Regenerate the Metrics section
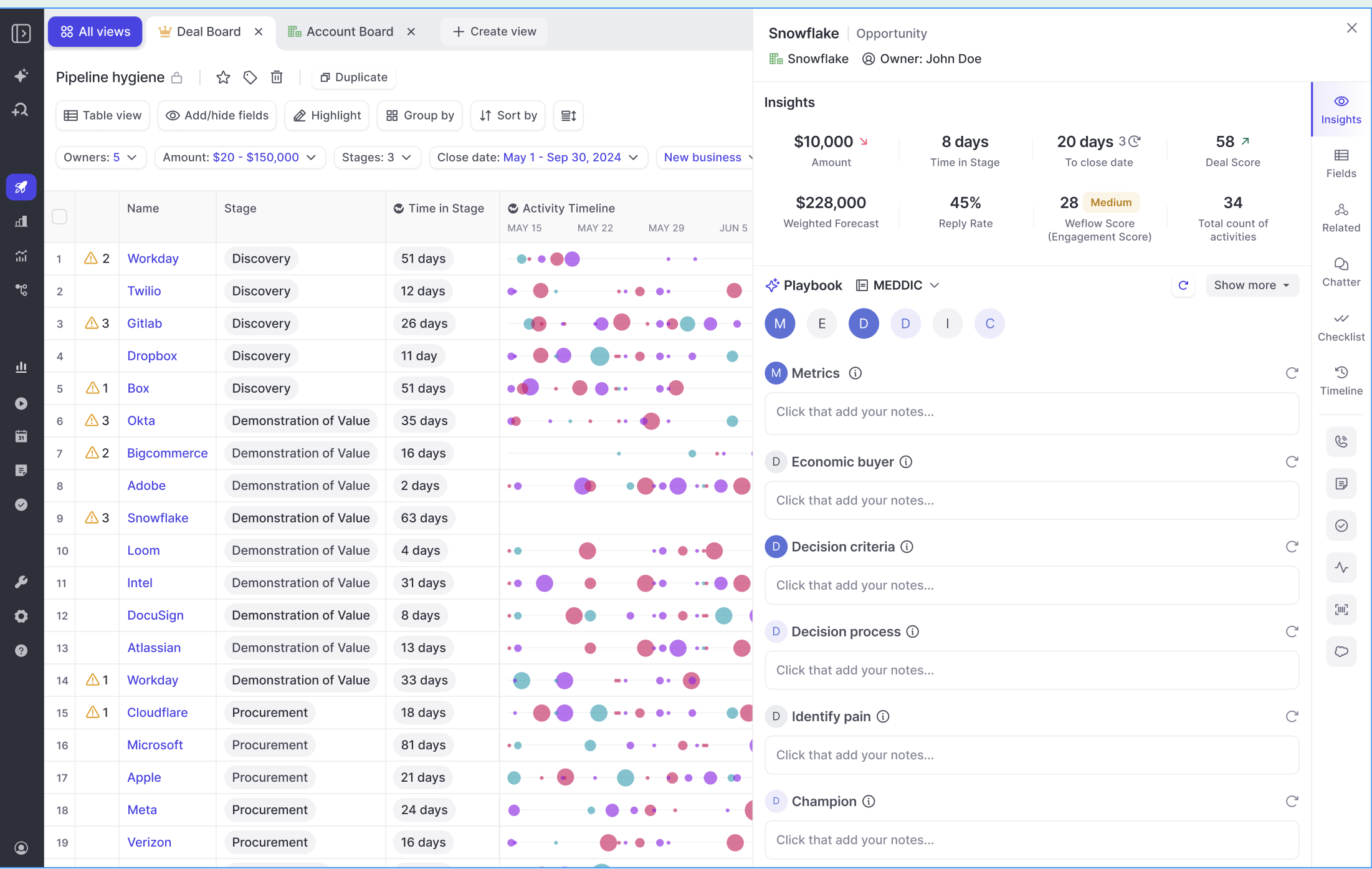Image resolution: width=1372 pixels, height=869 pixels. (1292, 373)
